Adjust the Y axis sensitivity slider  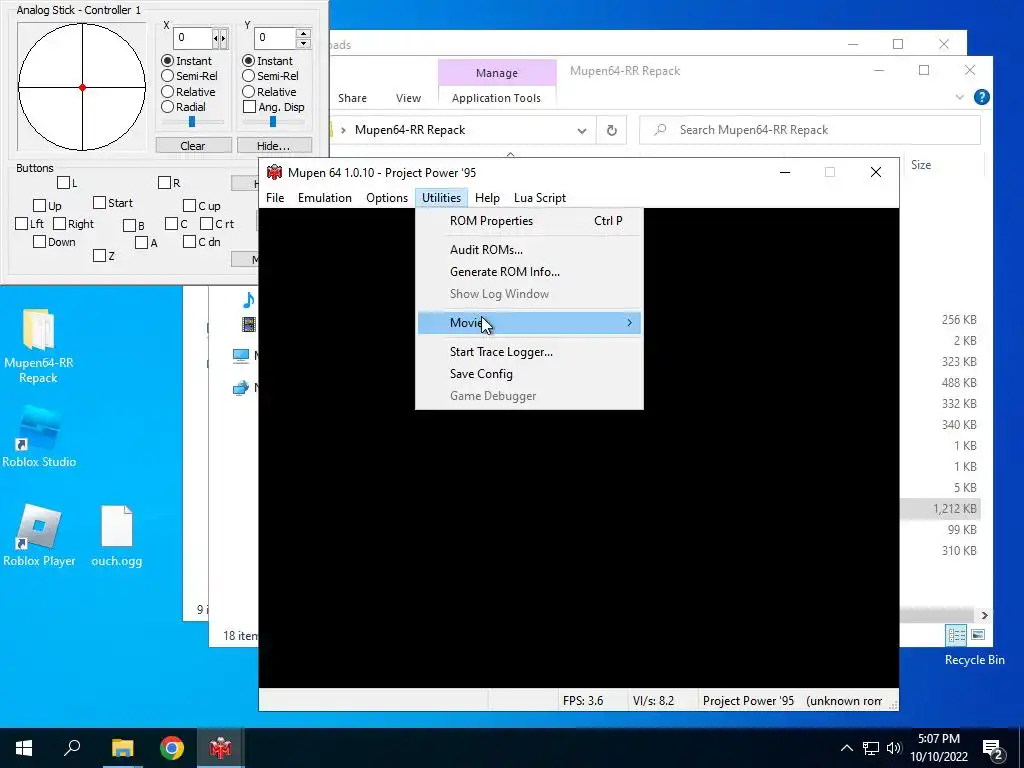[x=273, y=121]
